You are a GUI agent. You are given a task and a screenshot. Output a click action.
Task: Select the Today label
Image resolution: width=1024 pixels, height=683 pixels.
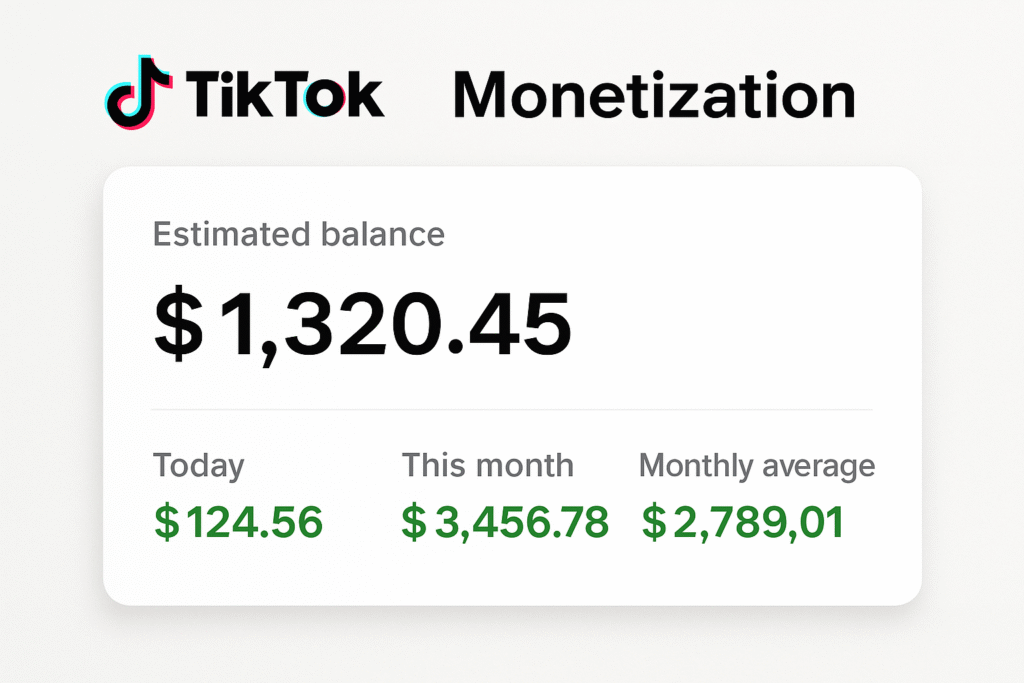198,465
